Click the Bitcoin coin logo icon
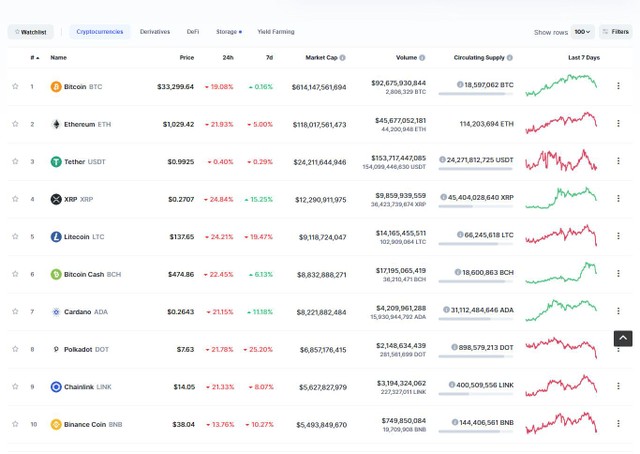The width and height of the screenshot is (640, 454). (x=56, y=87)
